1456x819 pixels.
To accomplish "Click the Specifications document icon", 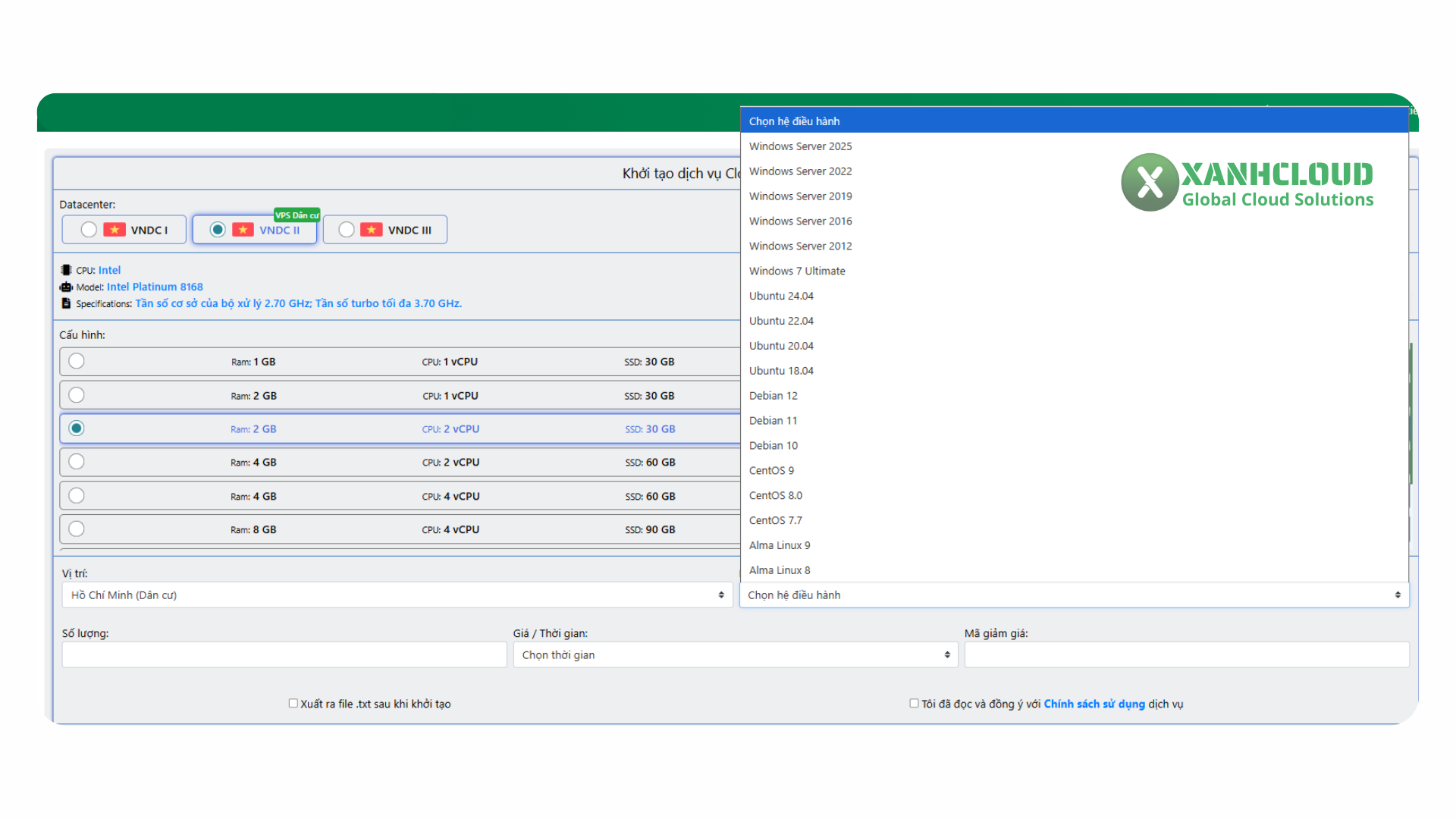I will 66,303.
